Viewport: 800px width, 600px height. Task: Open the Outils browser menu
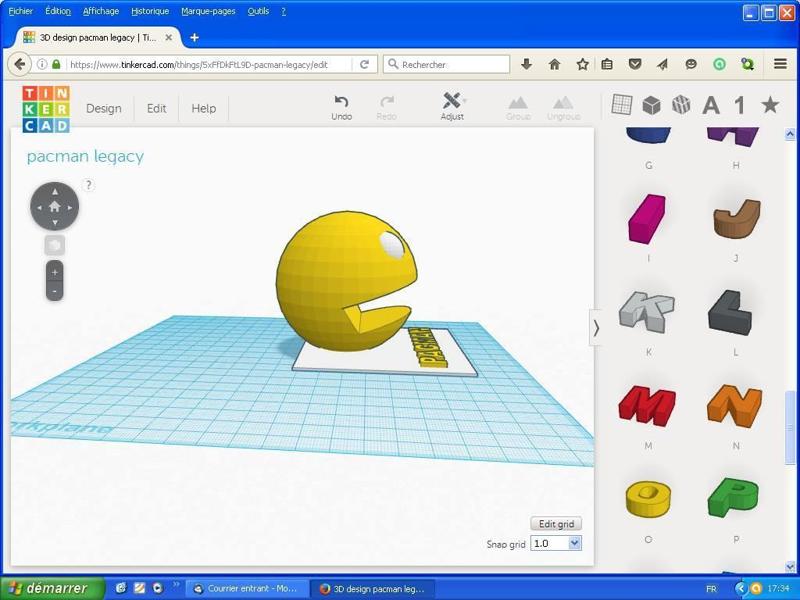coord(258,11)
